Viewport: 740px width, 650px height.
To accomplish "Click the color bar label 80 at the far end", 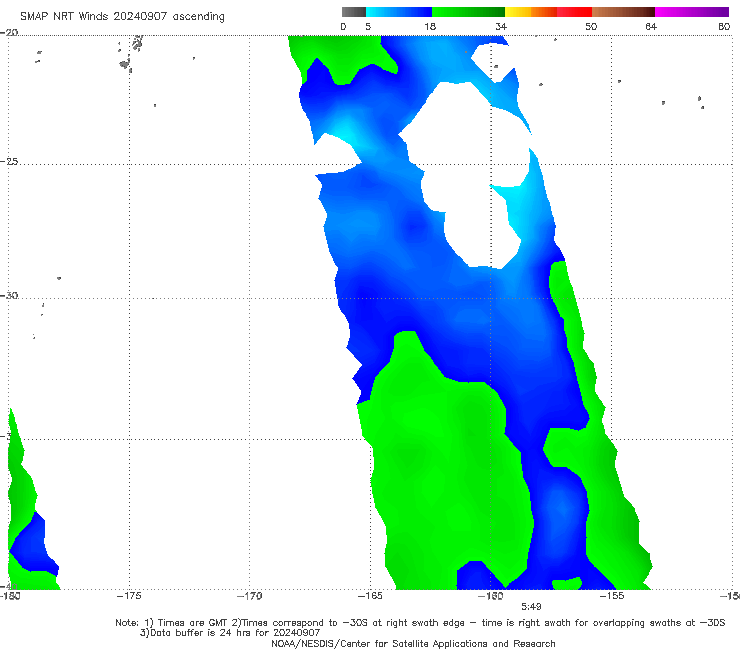I will (724, 27).
